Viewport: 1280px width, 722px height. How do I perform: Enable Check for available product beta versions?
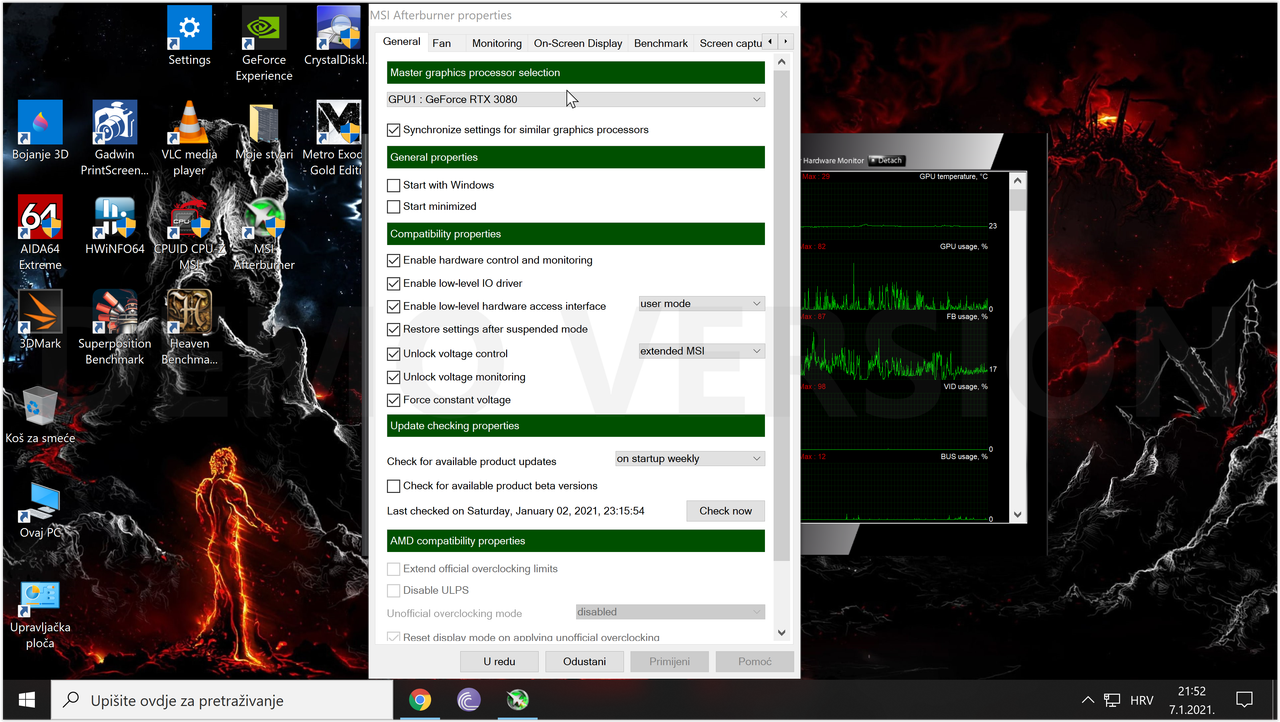(394, 486)
